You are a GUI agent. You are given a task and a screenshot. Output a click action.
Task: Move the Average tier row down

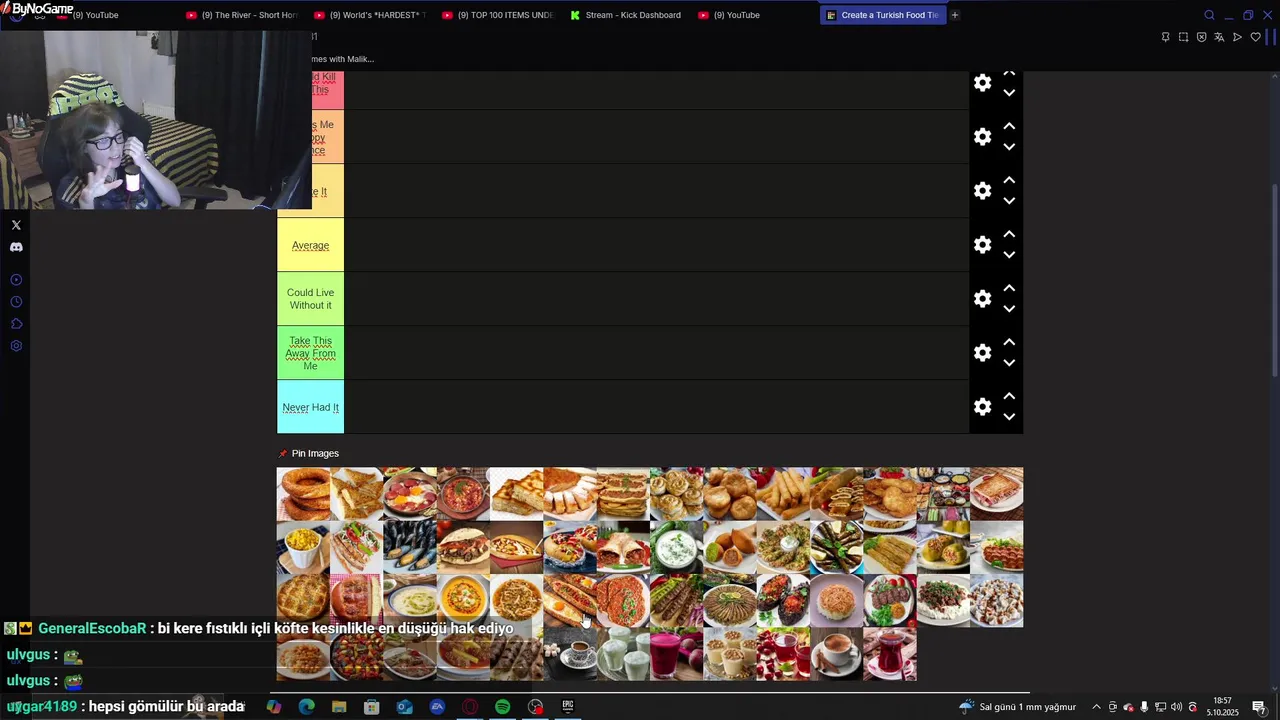1009,255
